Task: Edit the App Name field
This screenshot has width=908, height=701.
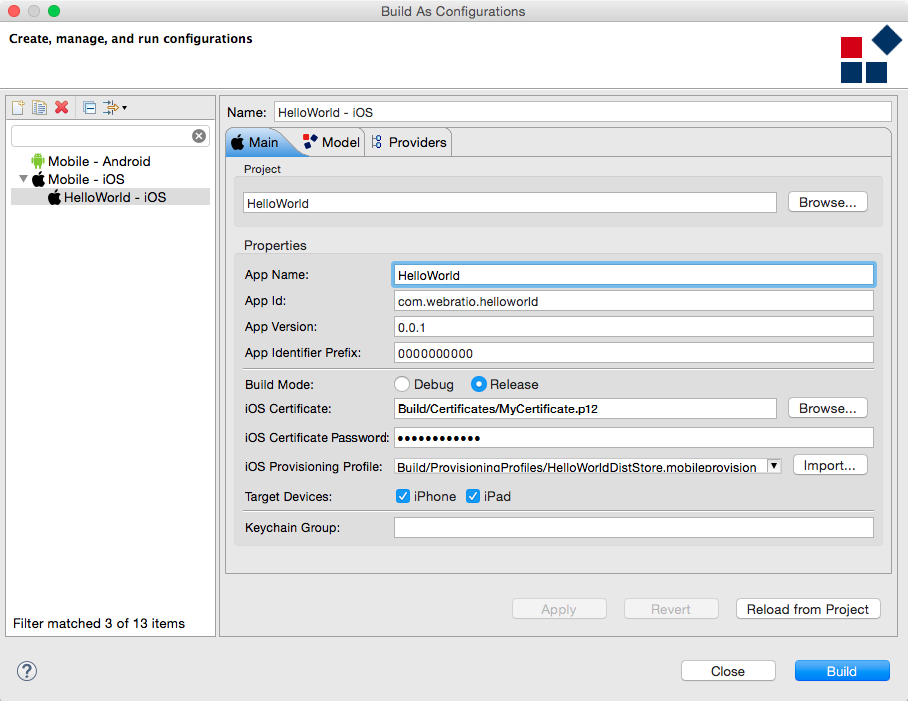Action: pyautogui.click(x=634, y=275)
